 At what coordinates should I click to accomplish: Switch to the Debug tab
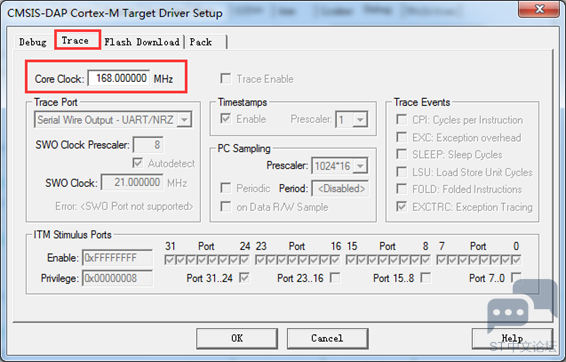(32, 42)
